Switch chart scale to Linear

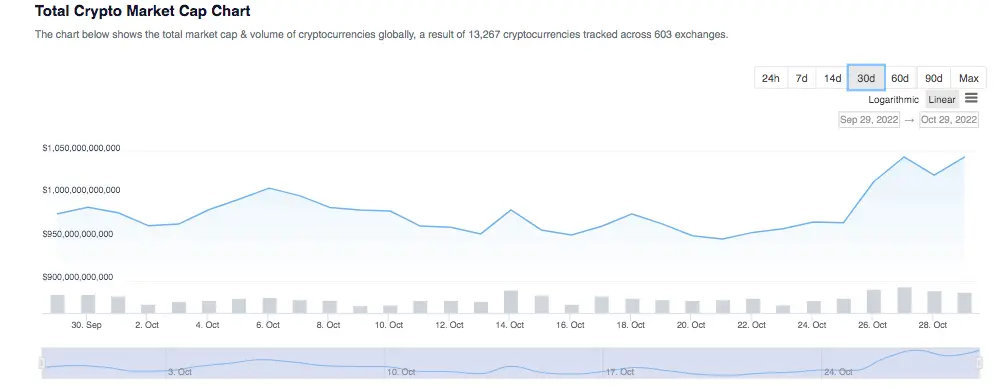942,99
